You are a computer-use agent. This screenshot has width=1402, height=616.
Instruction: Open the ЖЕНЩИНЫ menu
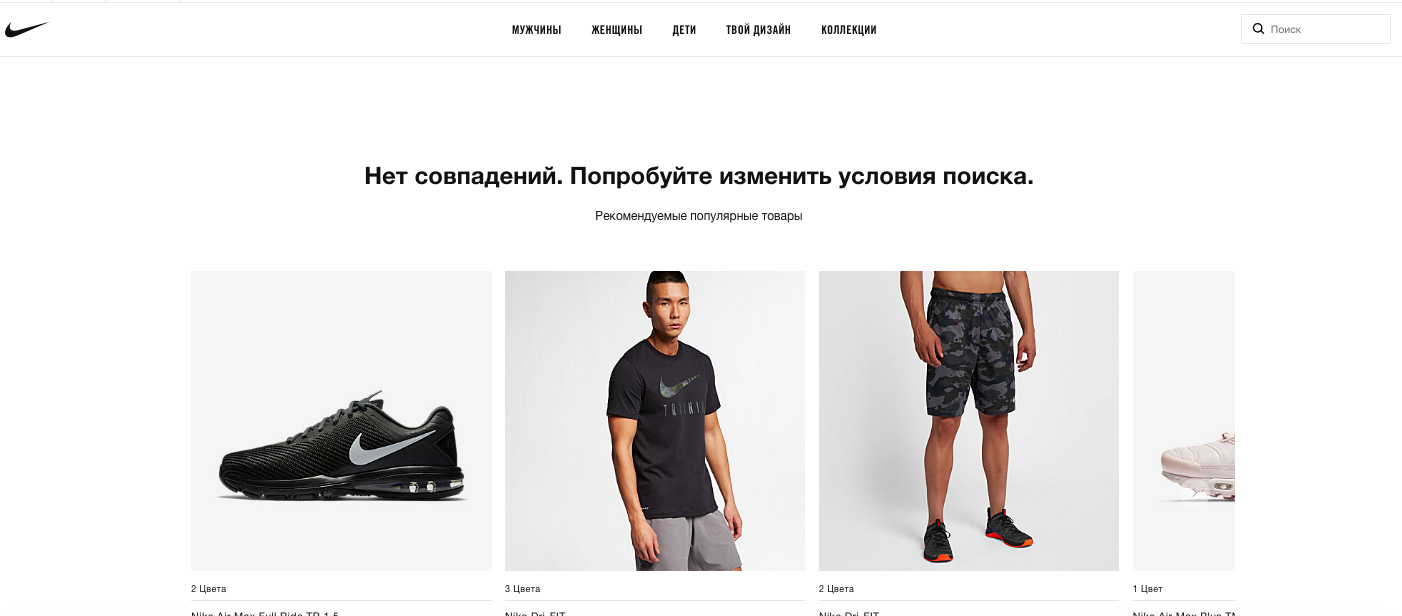point(616,30)
